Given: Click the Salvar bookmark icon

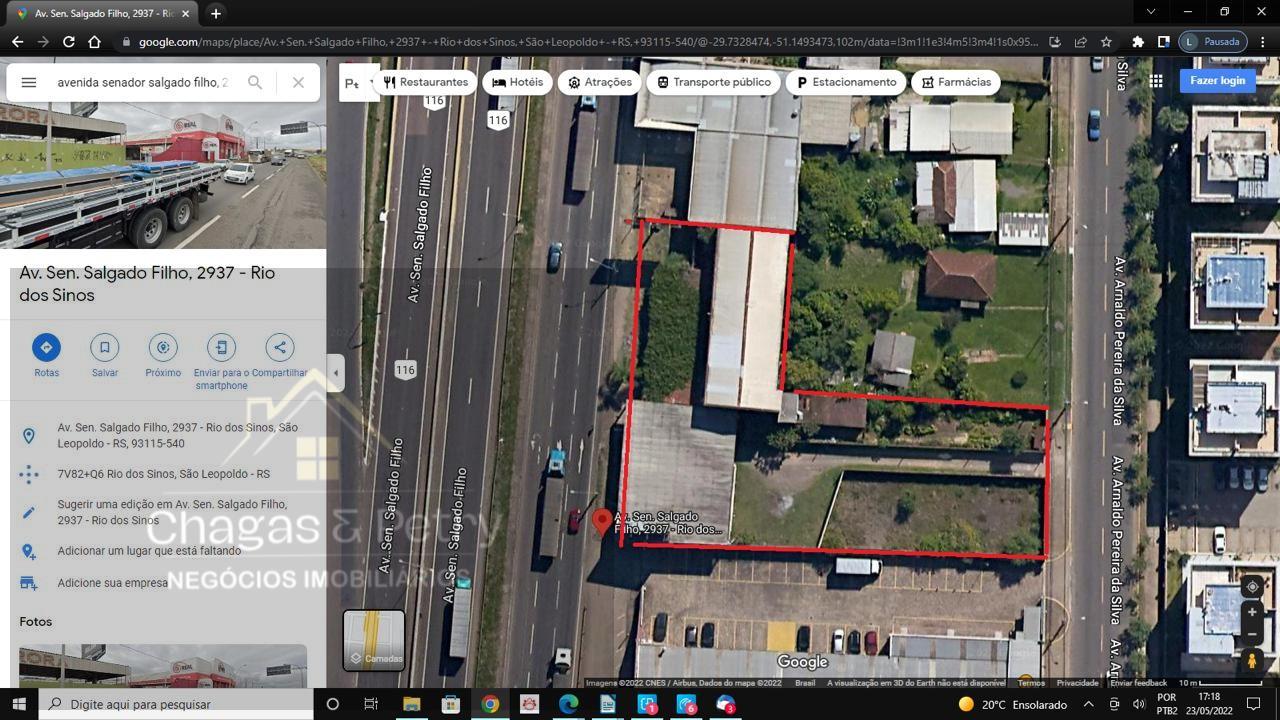Looking at the screenshot, I should point(104,348).
